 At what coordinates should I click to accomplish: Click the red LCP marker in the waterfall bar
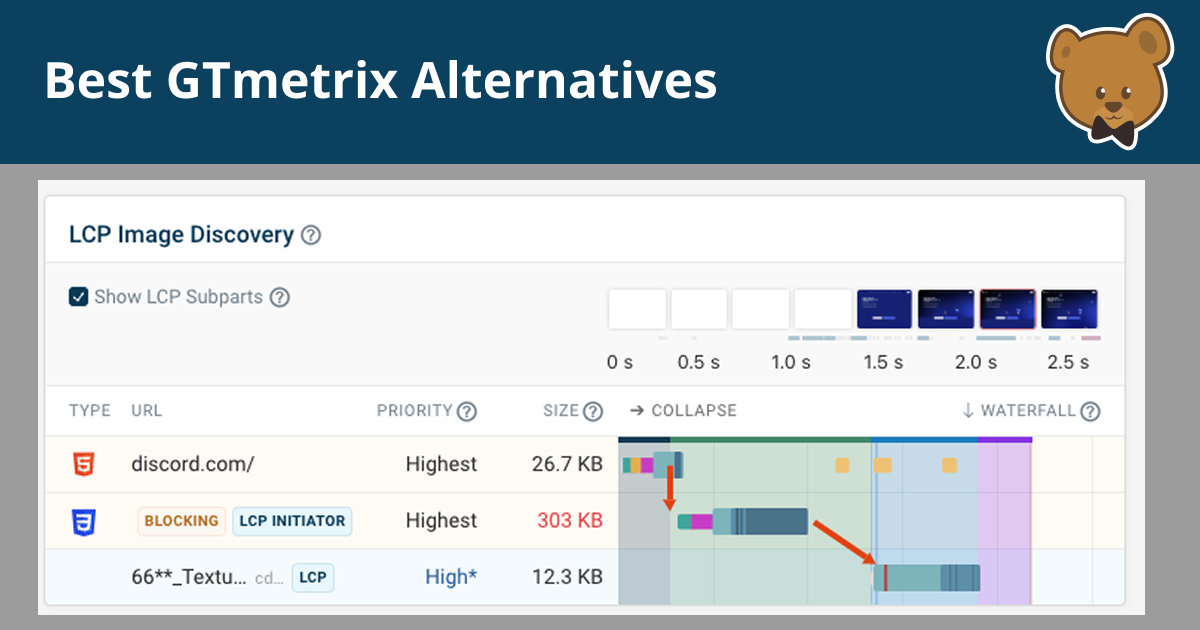click(x=884, y=577)
